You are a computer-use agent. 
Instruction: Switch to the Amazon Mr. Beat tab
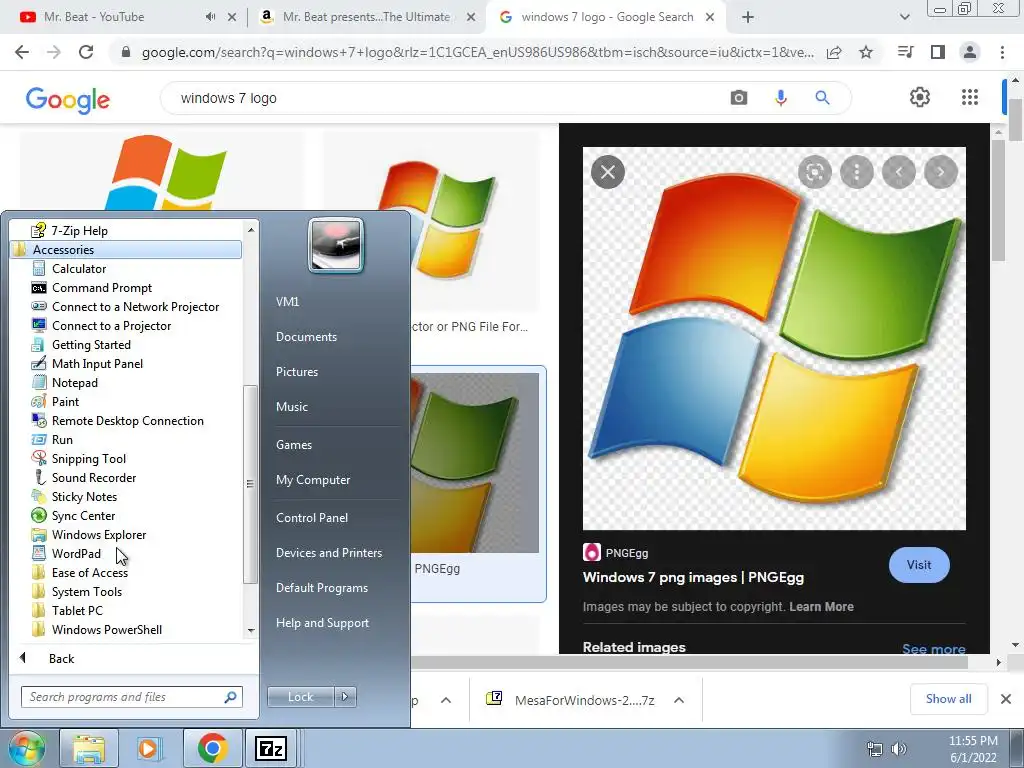366,17
